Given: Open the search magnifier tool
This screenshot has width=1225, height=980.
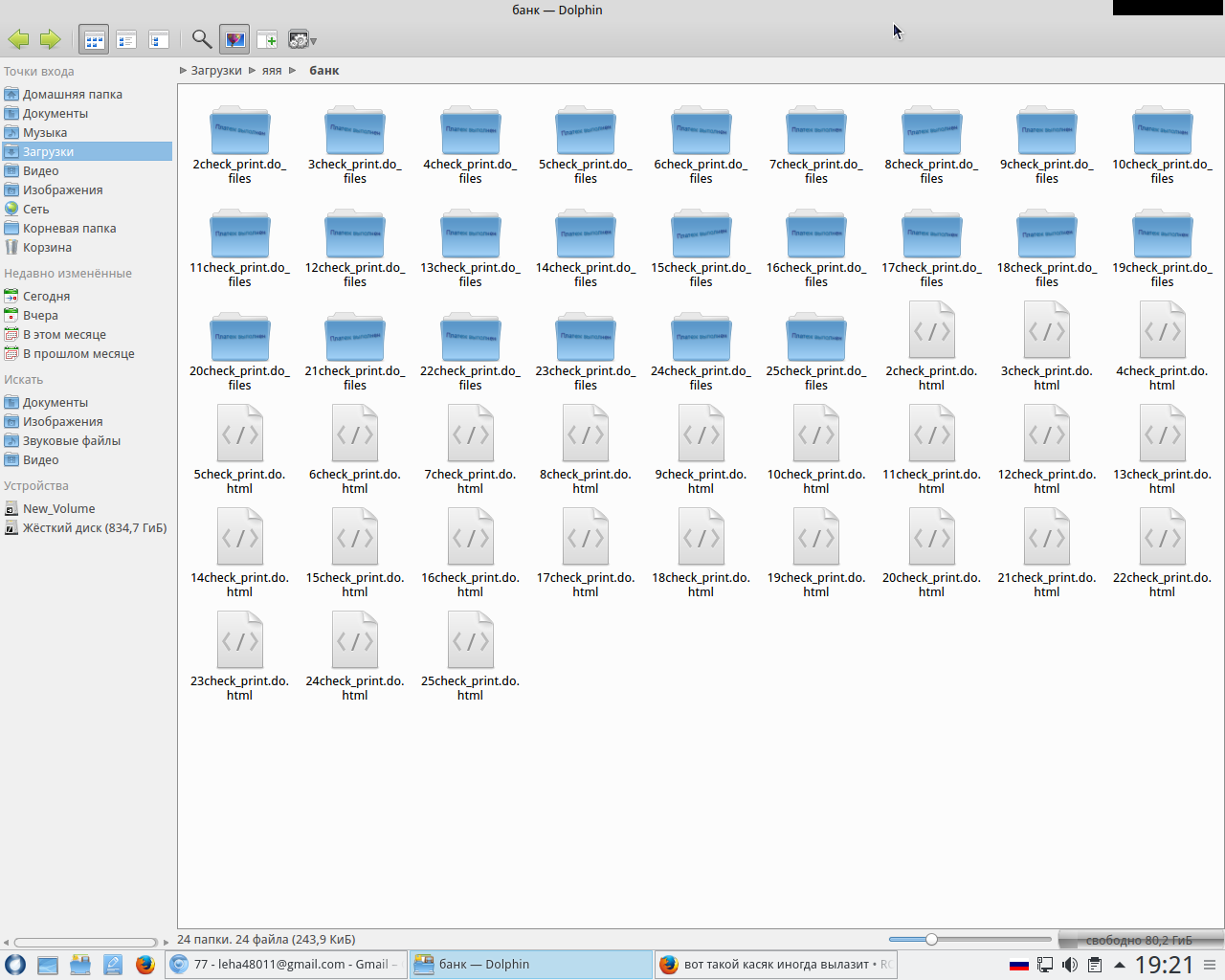Looking at the screenshot, I should pyautogui.click(x=201, y=39).
